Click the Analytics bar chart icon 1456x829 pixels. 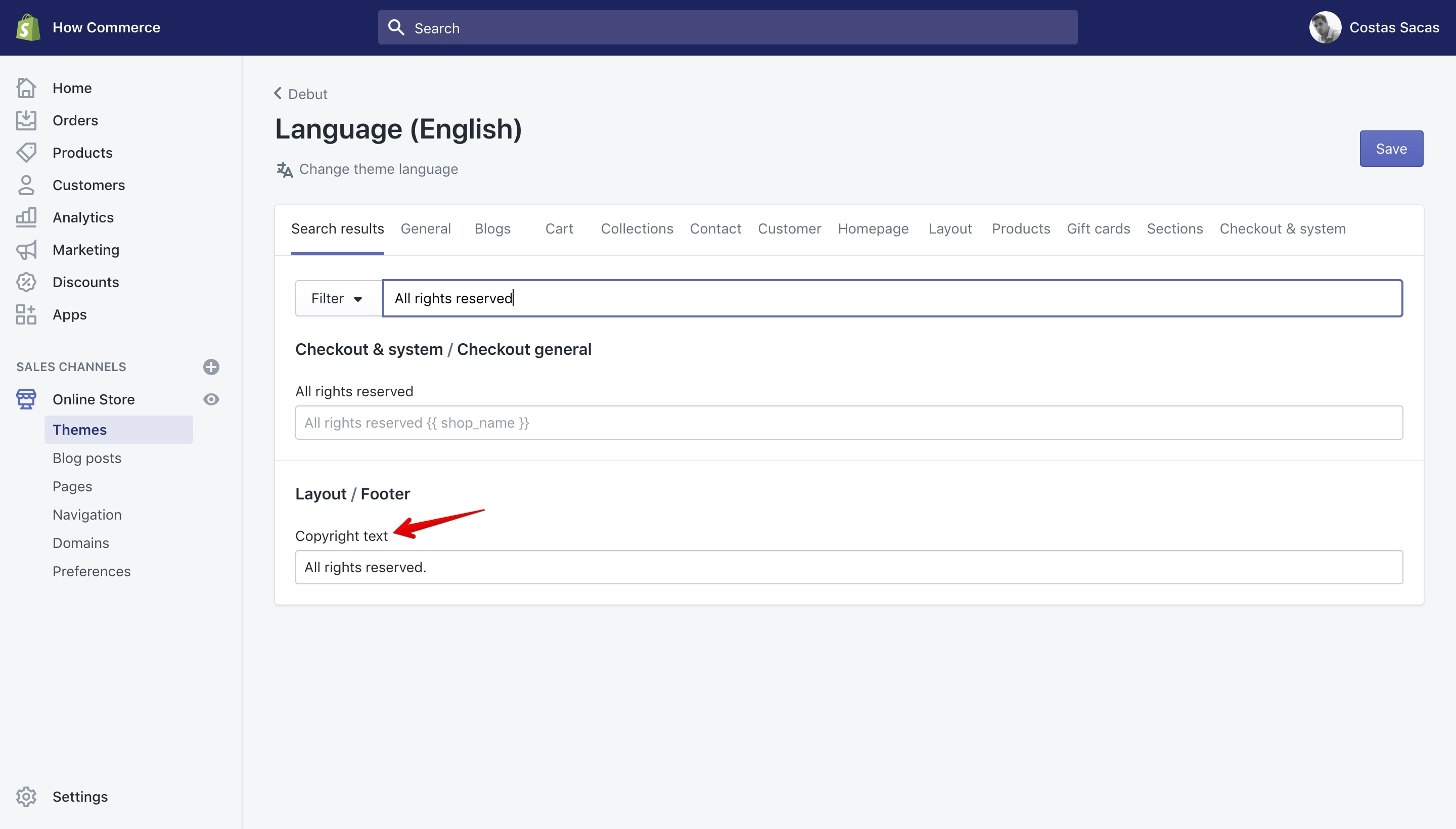[26, 217]
